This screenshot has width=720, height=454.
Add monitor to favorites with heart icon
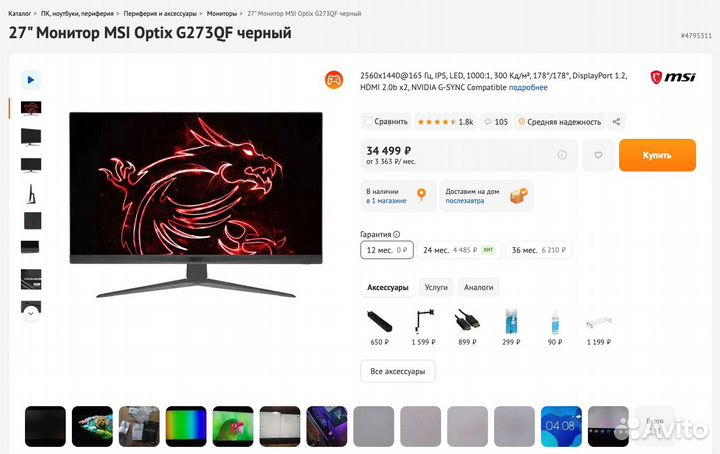pyautogui.click(x=598, y=155)
